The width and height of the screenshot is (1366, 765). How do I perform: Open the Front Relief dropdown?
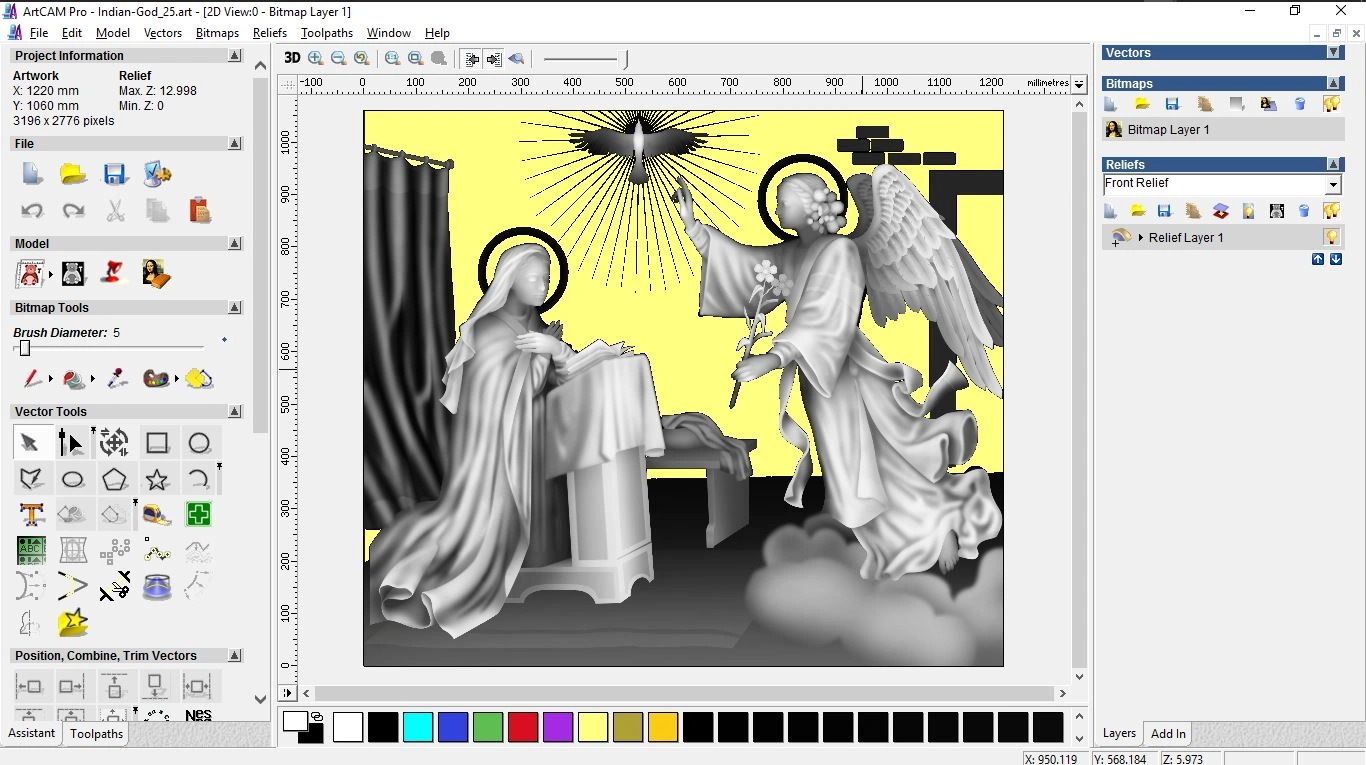1332,185
